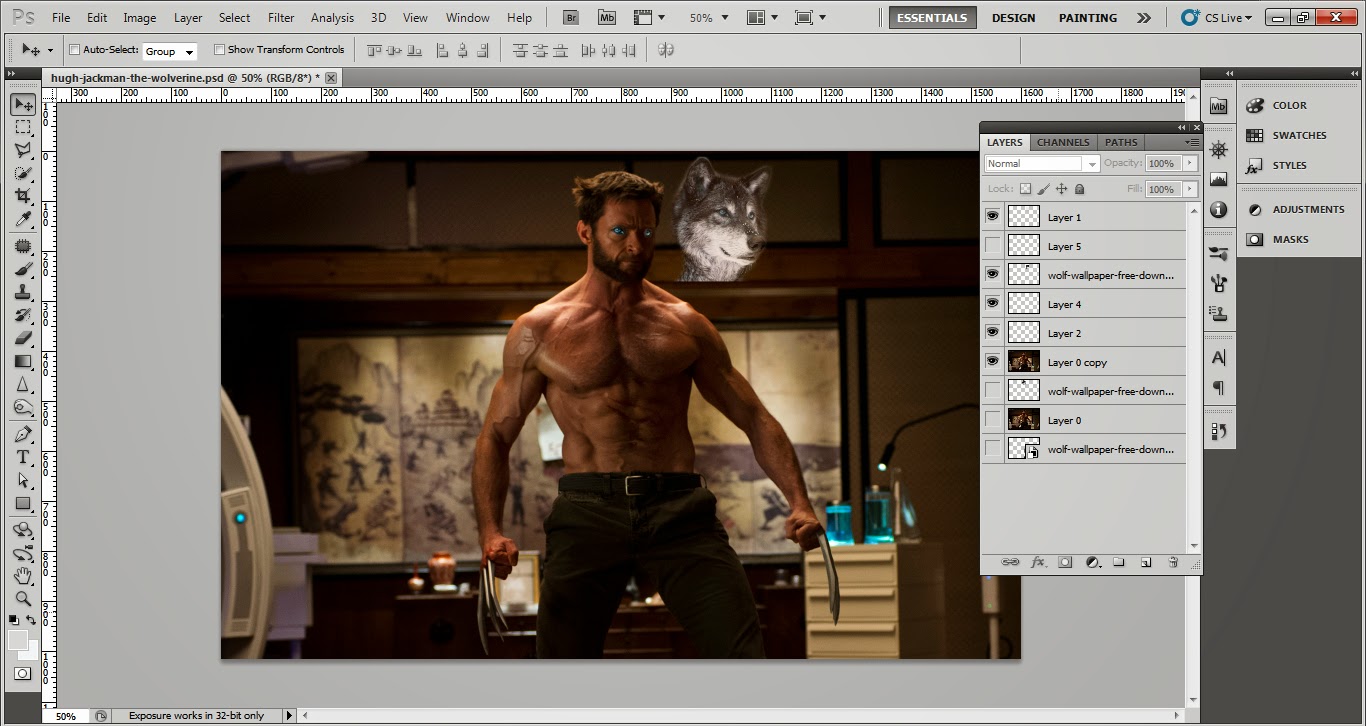Show Layer 5 by toggling its visibility
1366x726 pixels.
(x=992, y=245)
